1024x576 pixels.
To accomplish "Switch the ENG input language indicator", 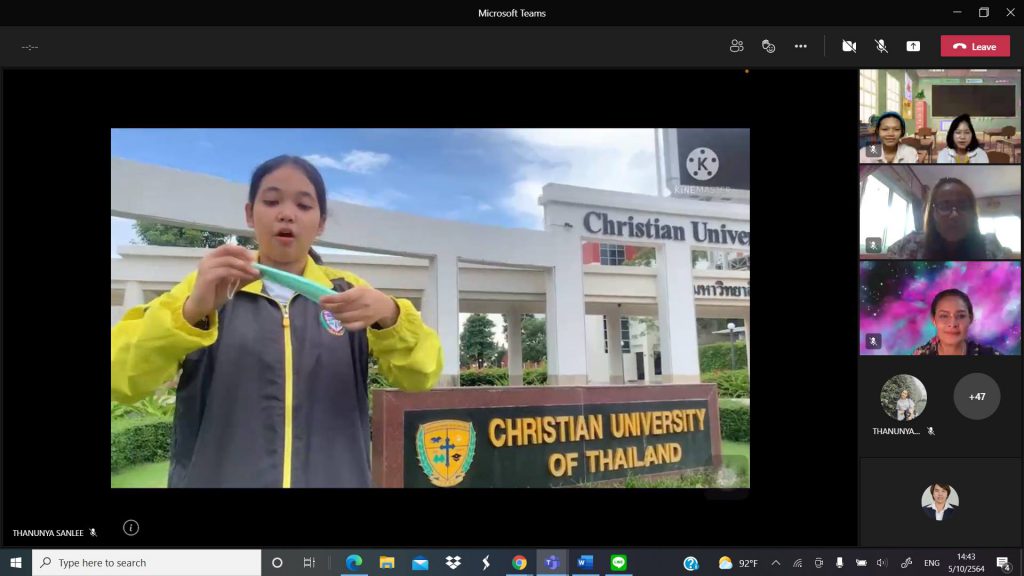I will (x=932, y=562).
